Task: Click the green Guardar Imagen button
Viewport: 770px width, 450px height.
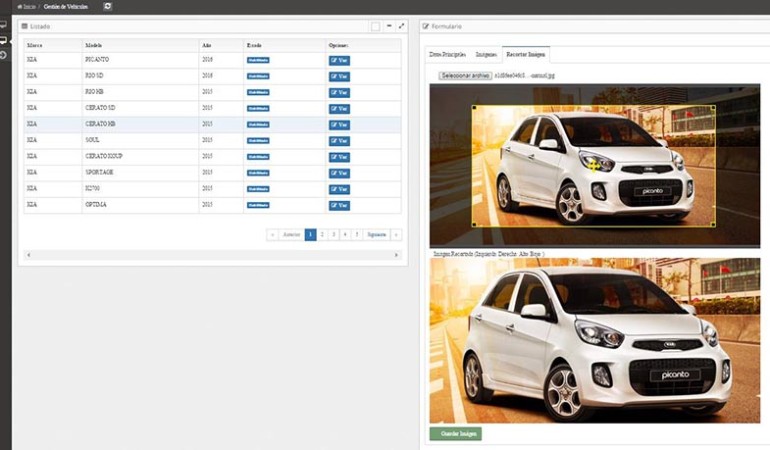Action: pos(456,434)
